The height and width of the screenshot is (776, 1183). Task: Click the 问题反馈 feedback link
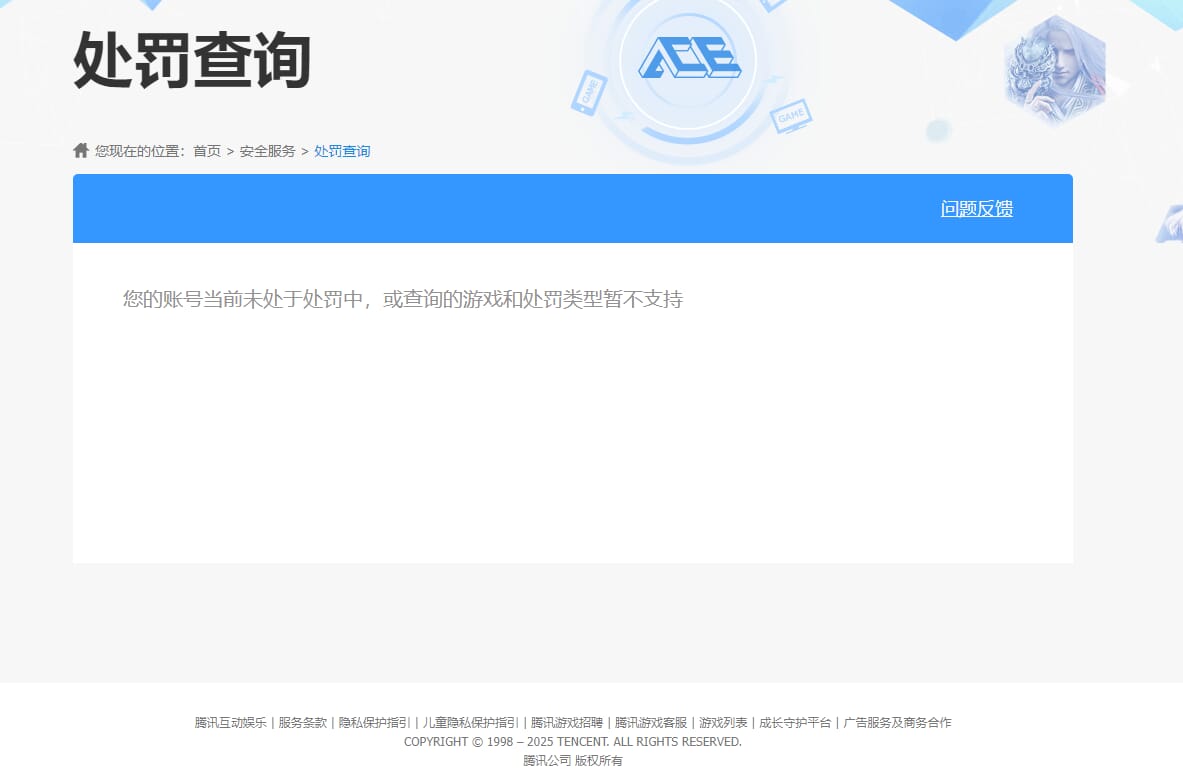click(976, 208)
